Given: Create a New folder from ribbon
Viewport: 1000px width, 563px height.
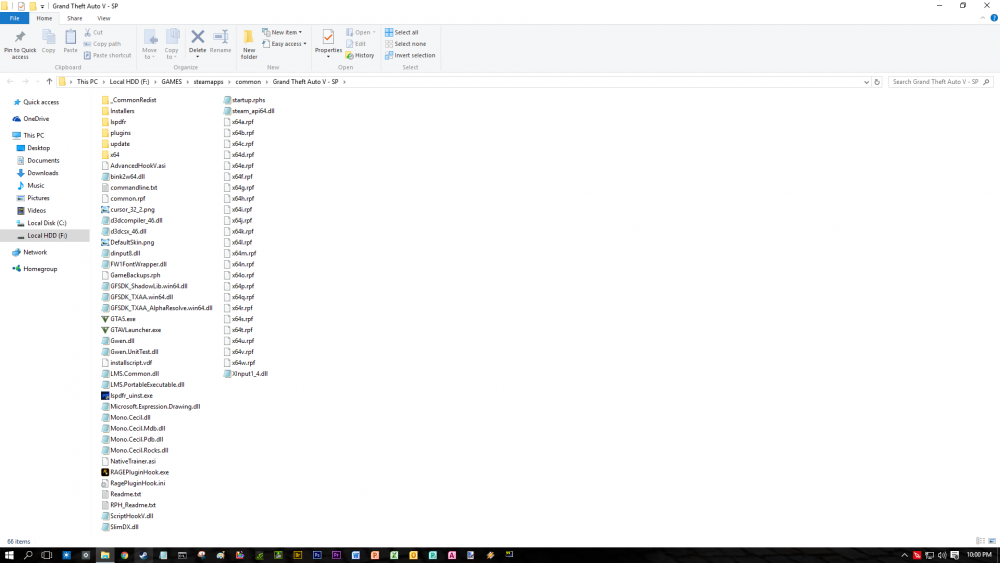Looking at the screenshot, I should (x=249, y=45).
